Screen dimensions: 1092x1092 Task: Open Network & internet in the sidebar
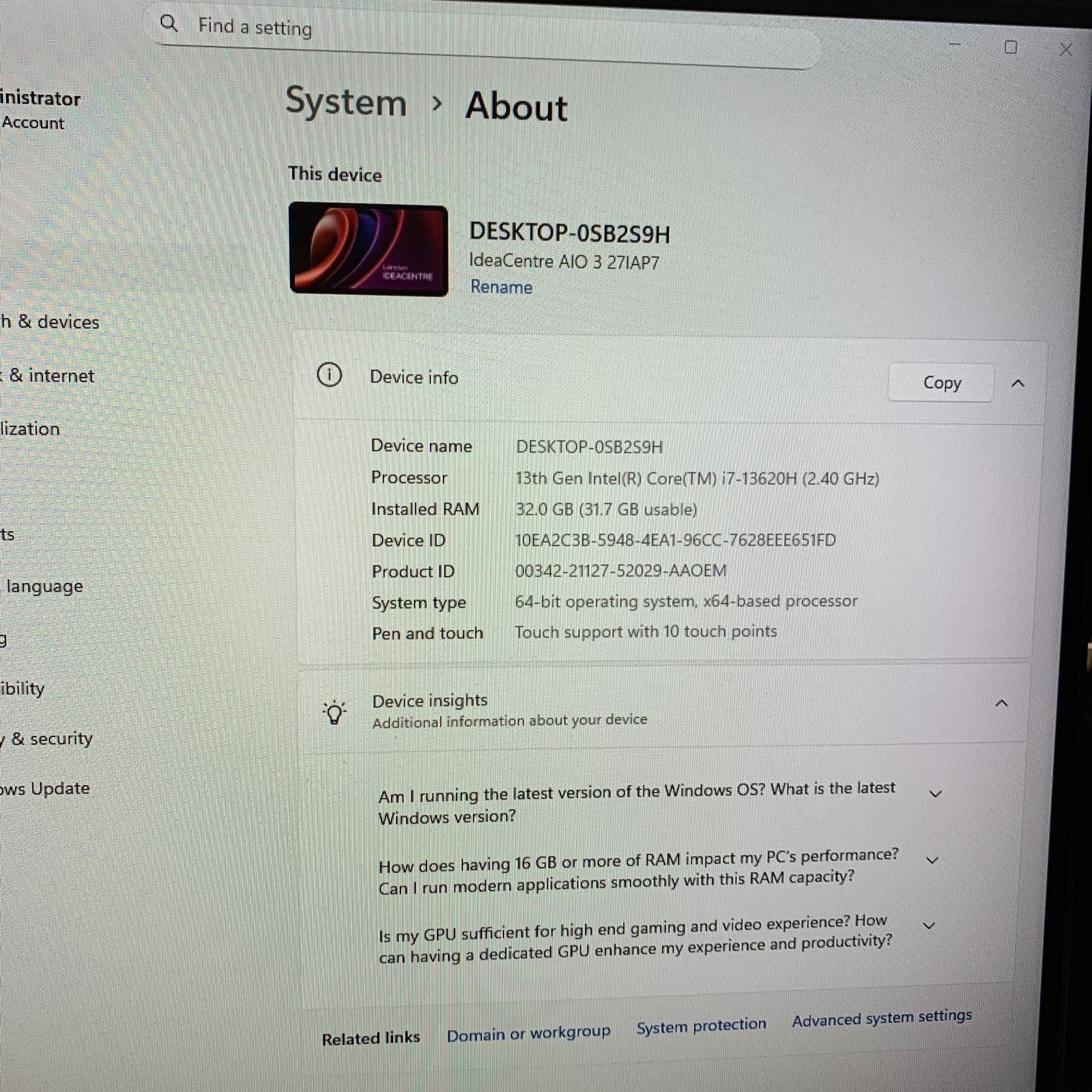pyautogui.click(x=48, y=375)
